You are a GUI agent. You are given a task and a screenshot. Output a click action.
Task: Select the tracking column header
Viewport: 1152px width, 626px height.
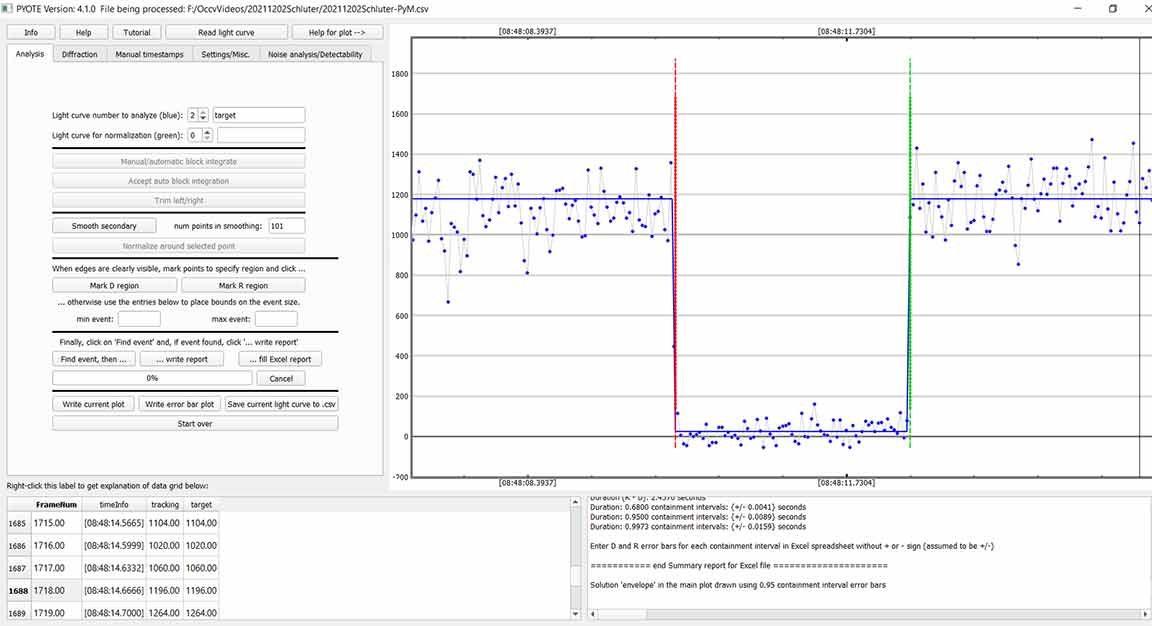click(165, 505)
